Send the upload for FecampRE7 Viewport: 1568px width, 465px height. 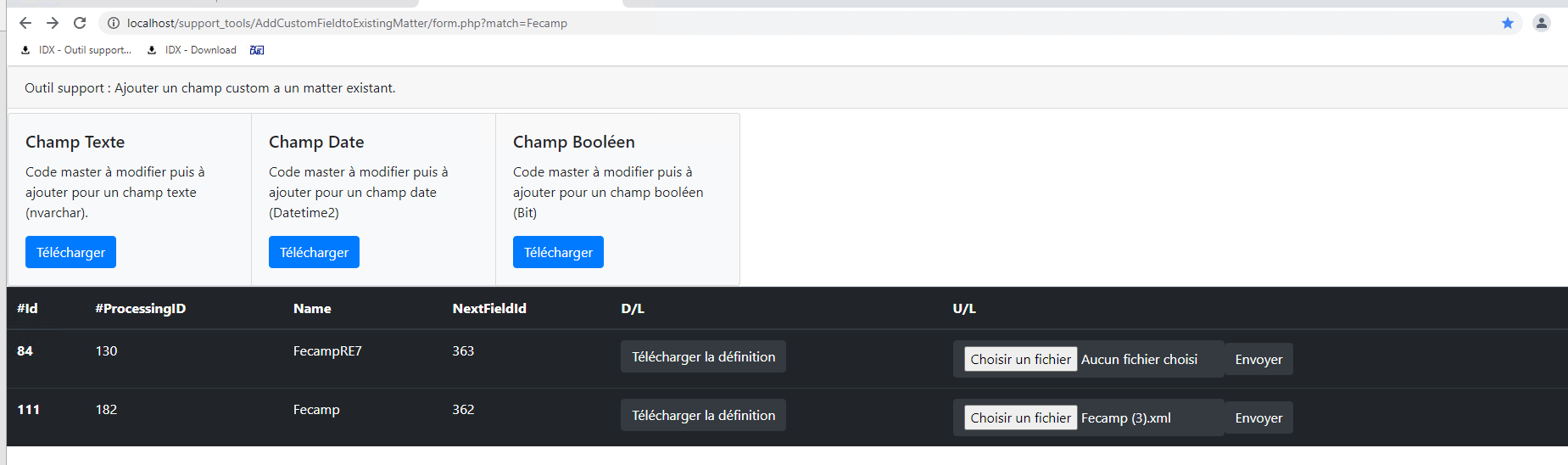click(x=1258, y=359)
